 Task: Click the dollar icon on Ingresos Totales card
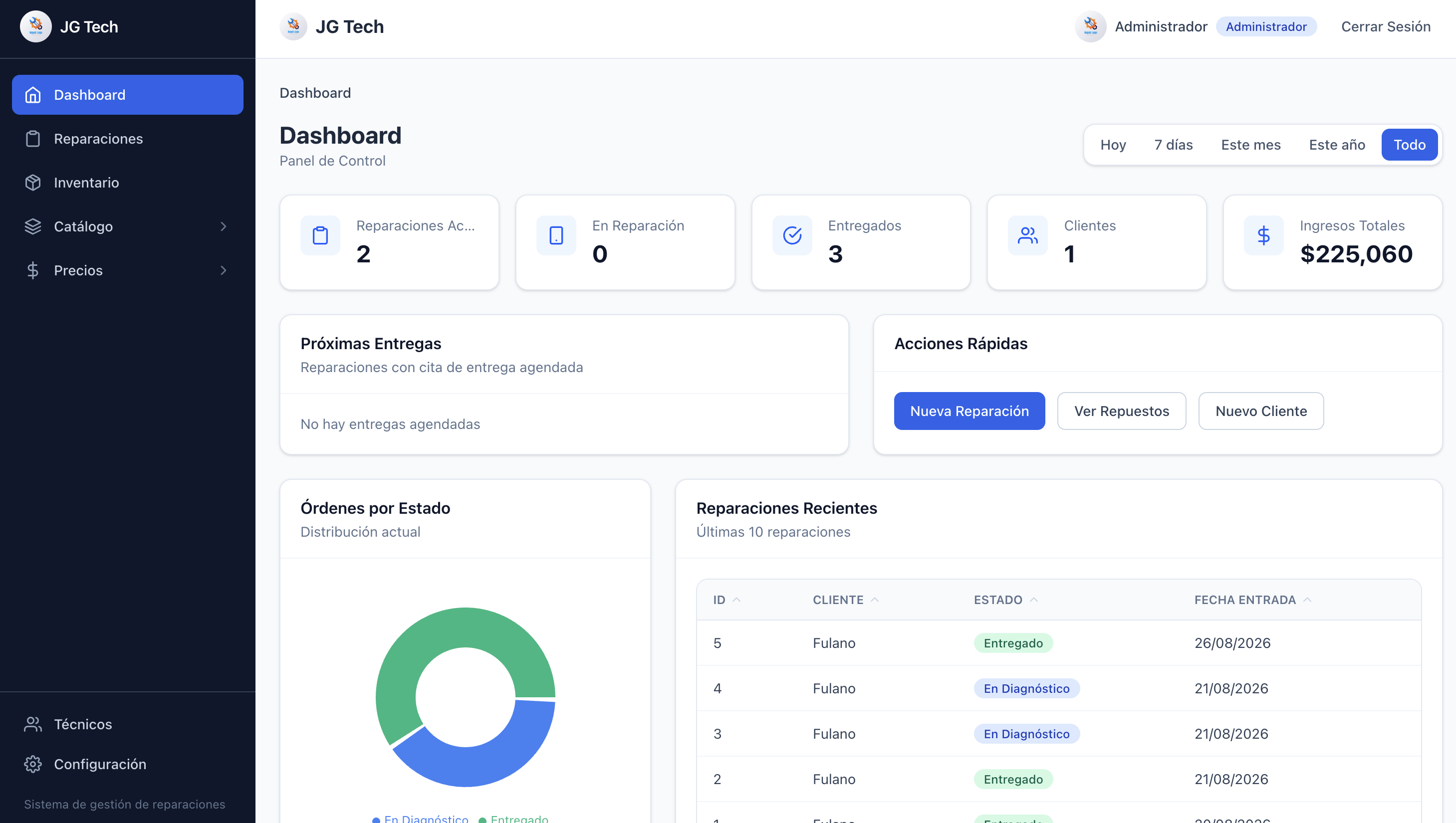tap(1263, 235)
